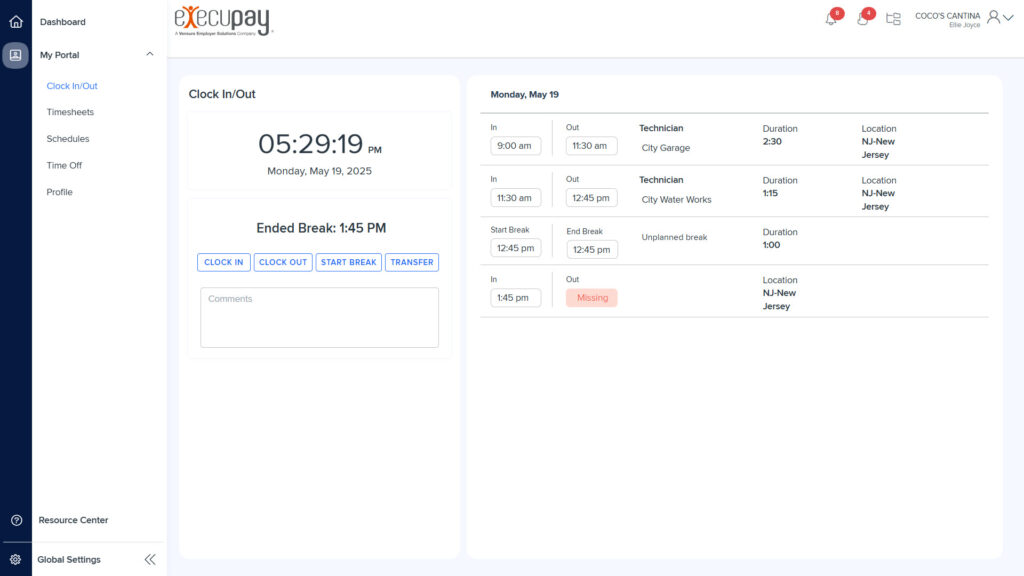Screen dimensions: 1024x576
Task: Open notifications bell with 8 alerts
Action: point(831,18)
